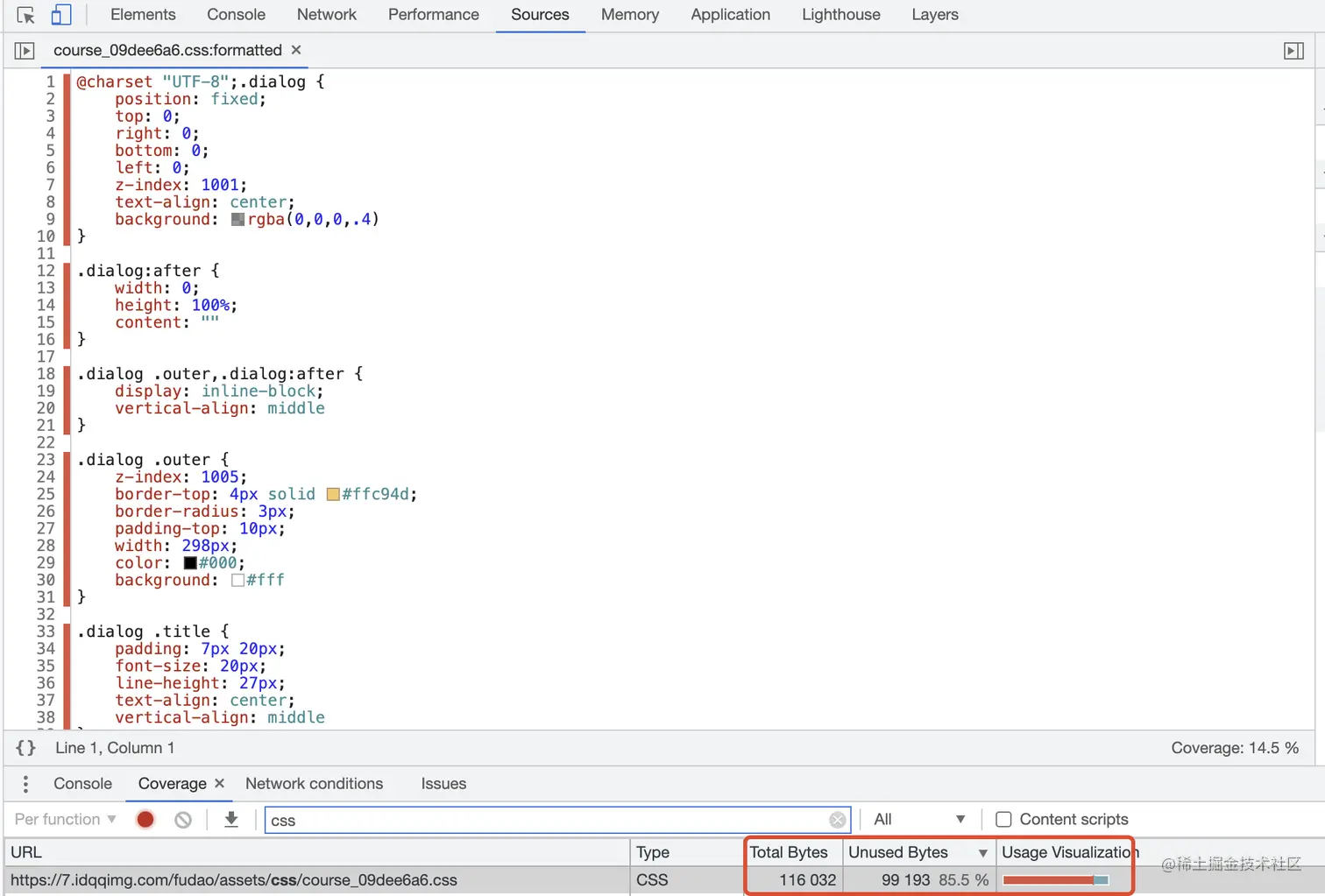
Task: Click the Total Bytes column header
Action: 793,852
